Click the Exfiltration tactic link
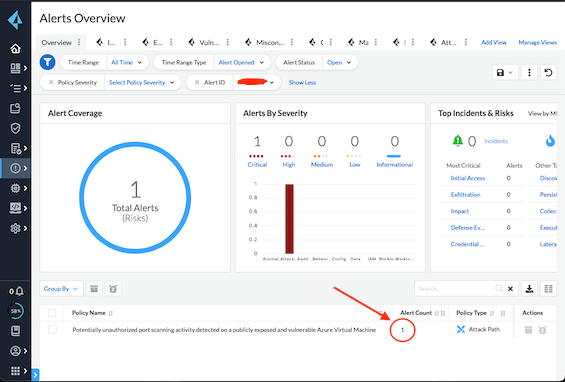The width and height of the screenshot is (565, 382). pyautogui.click(x=466, y=195)
